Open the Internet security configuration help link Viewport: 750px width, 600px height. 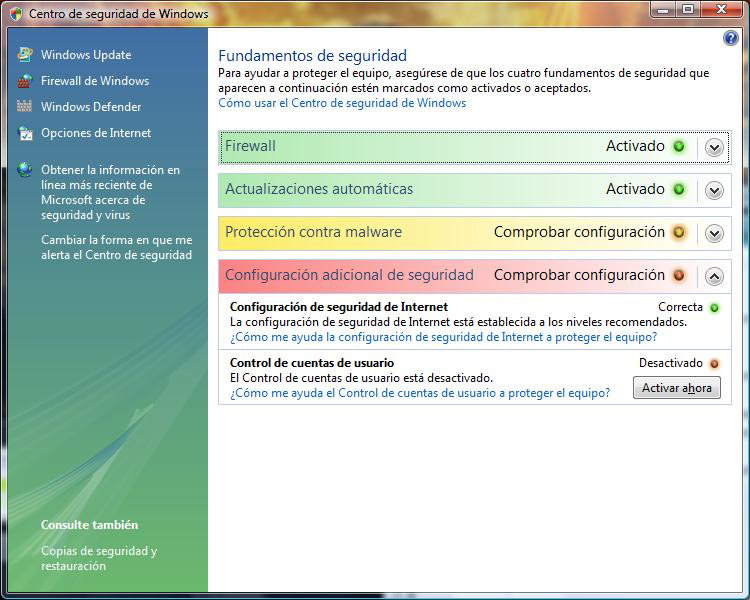(443, 337)
